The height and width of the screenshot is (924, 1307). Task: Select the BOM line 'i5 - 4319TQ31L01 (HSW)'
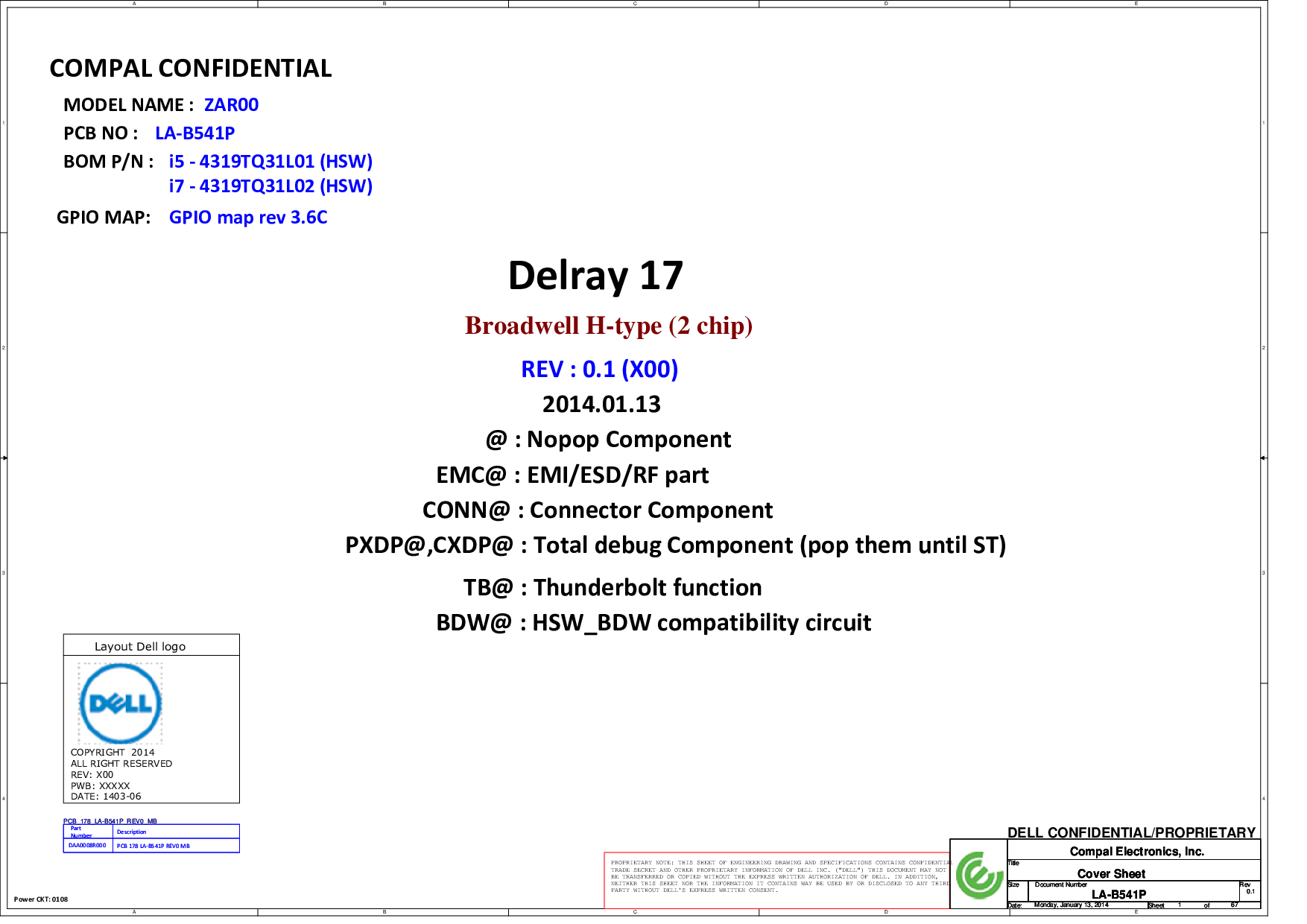click(270, 162)
